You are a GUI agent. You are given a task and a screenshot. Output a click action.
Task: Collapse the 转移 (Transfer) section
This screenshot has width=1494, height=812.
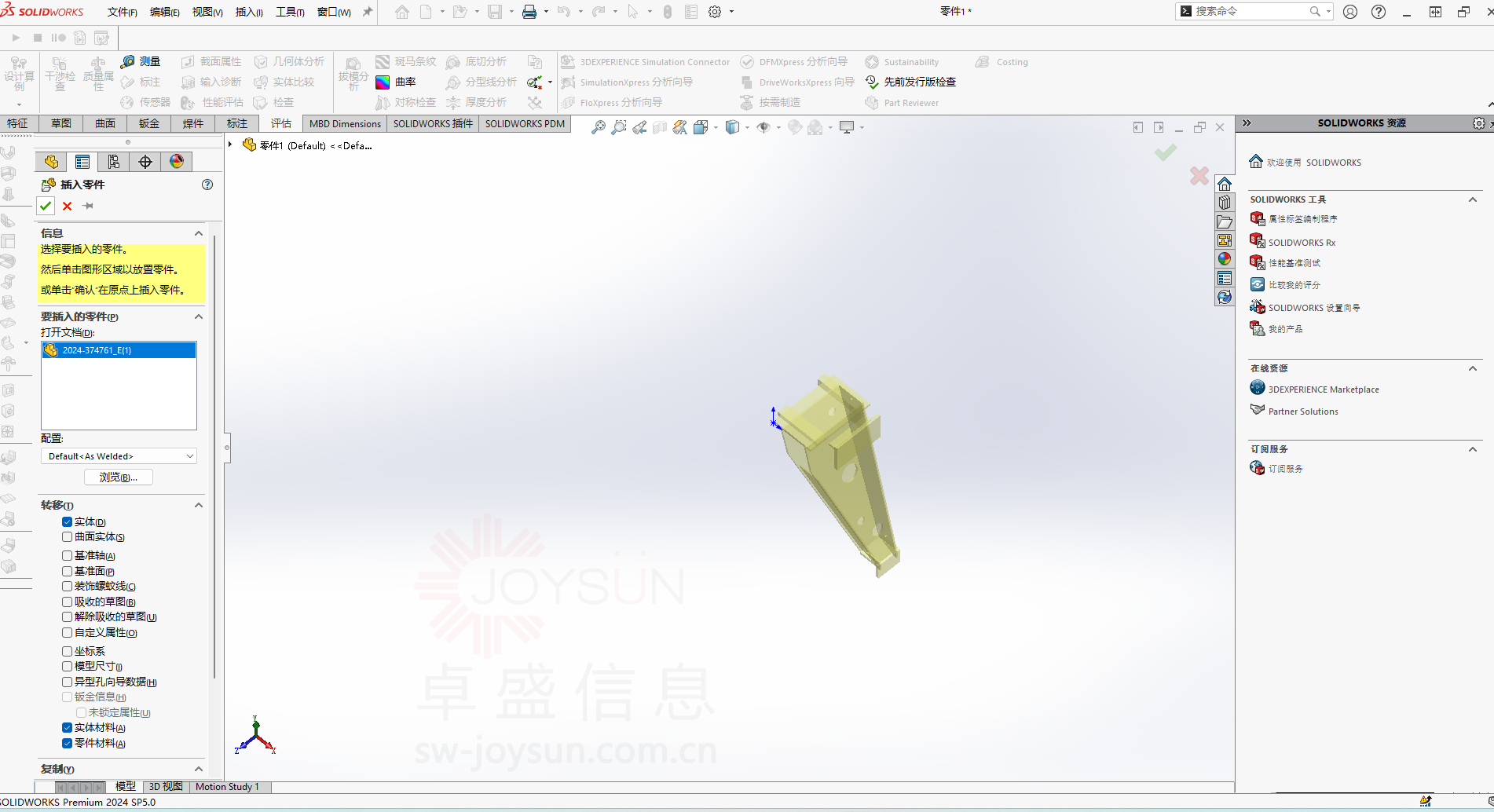(199, 505)
